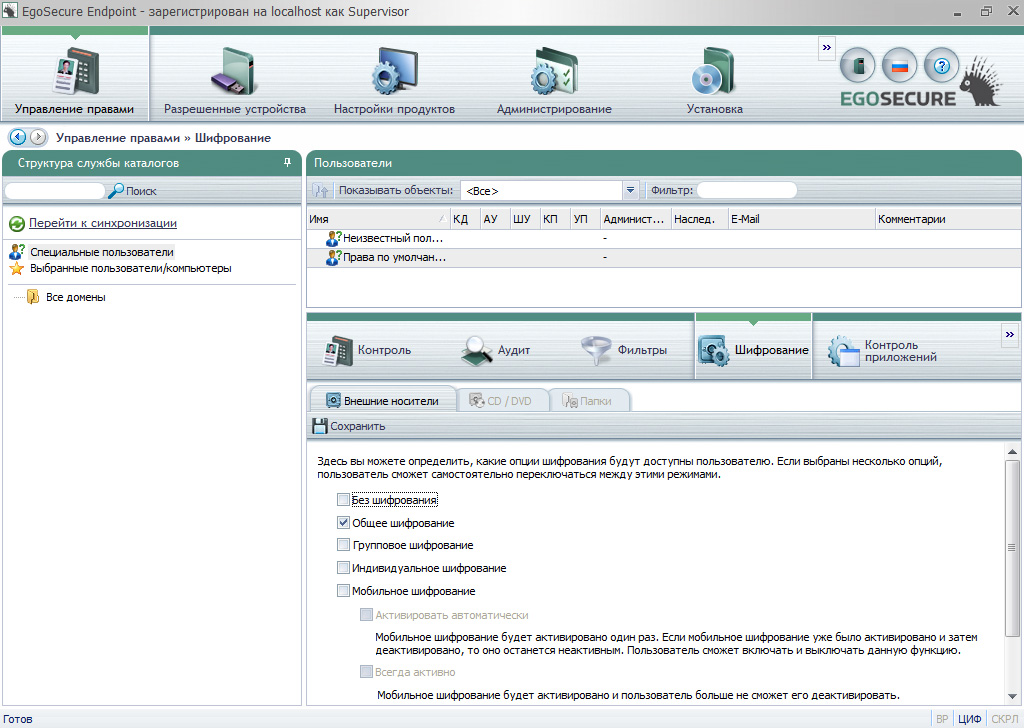Click the scrollbar up arrow
1024x728 pixels.
point(1012,451)
